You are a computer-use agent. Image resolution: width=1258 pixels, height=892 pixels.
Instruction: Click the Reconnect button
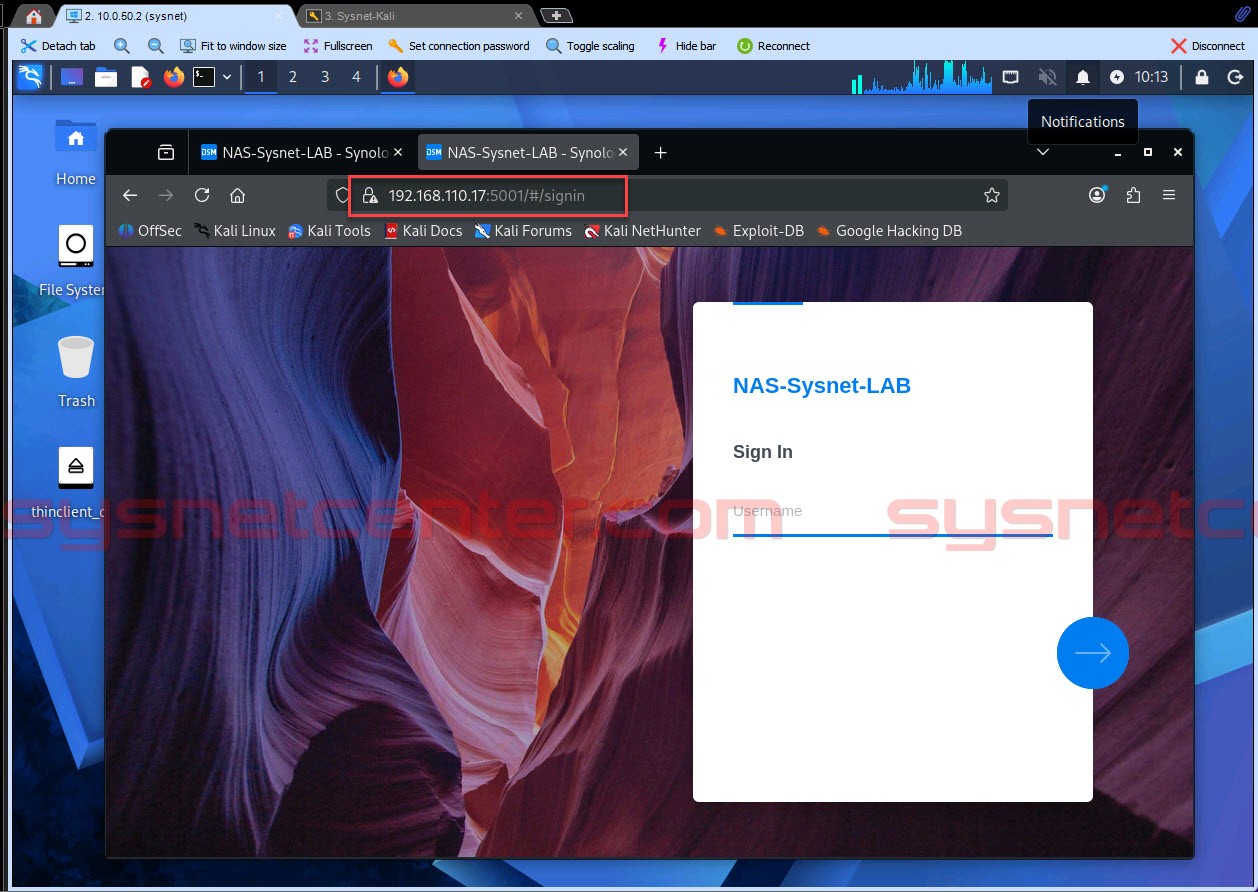tap(773, 46)
